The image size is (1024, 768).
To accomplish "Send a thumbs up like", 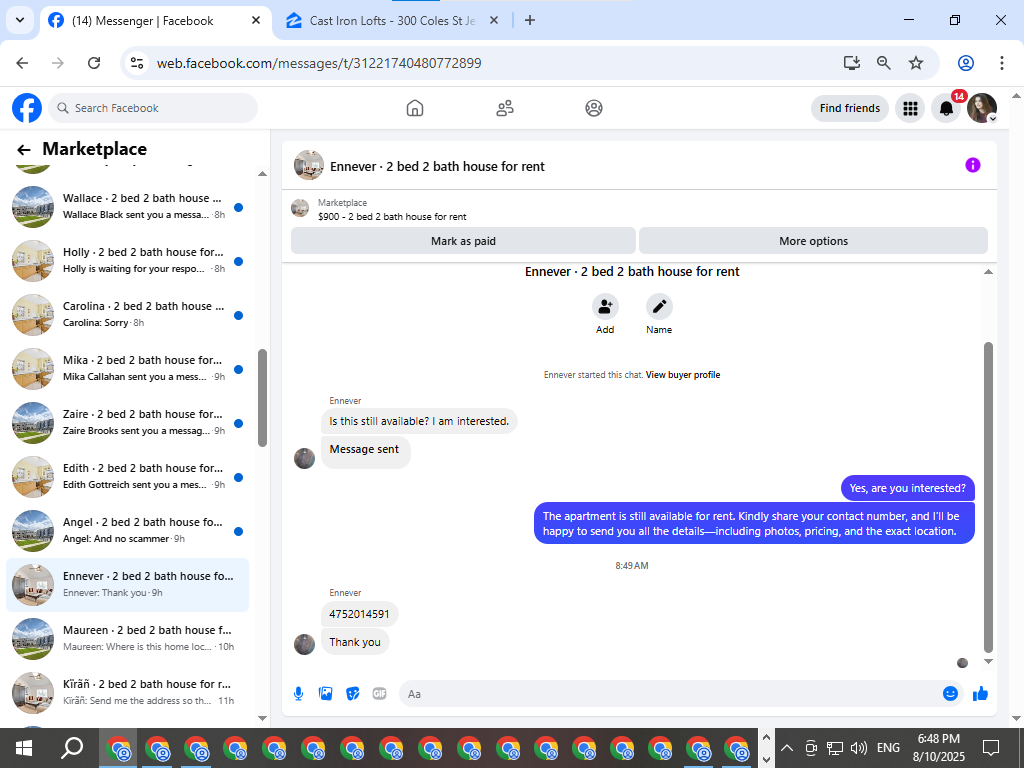I will click(980, 694).
